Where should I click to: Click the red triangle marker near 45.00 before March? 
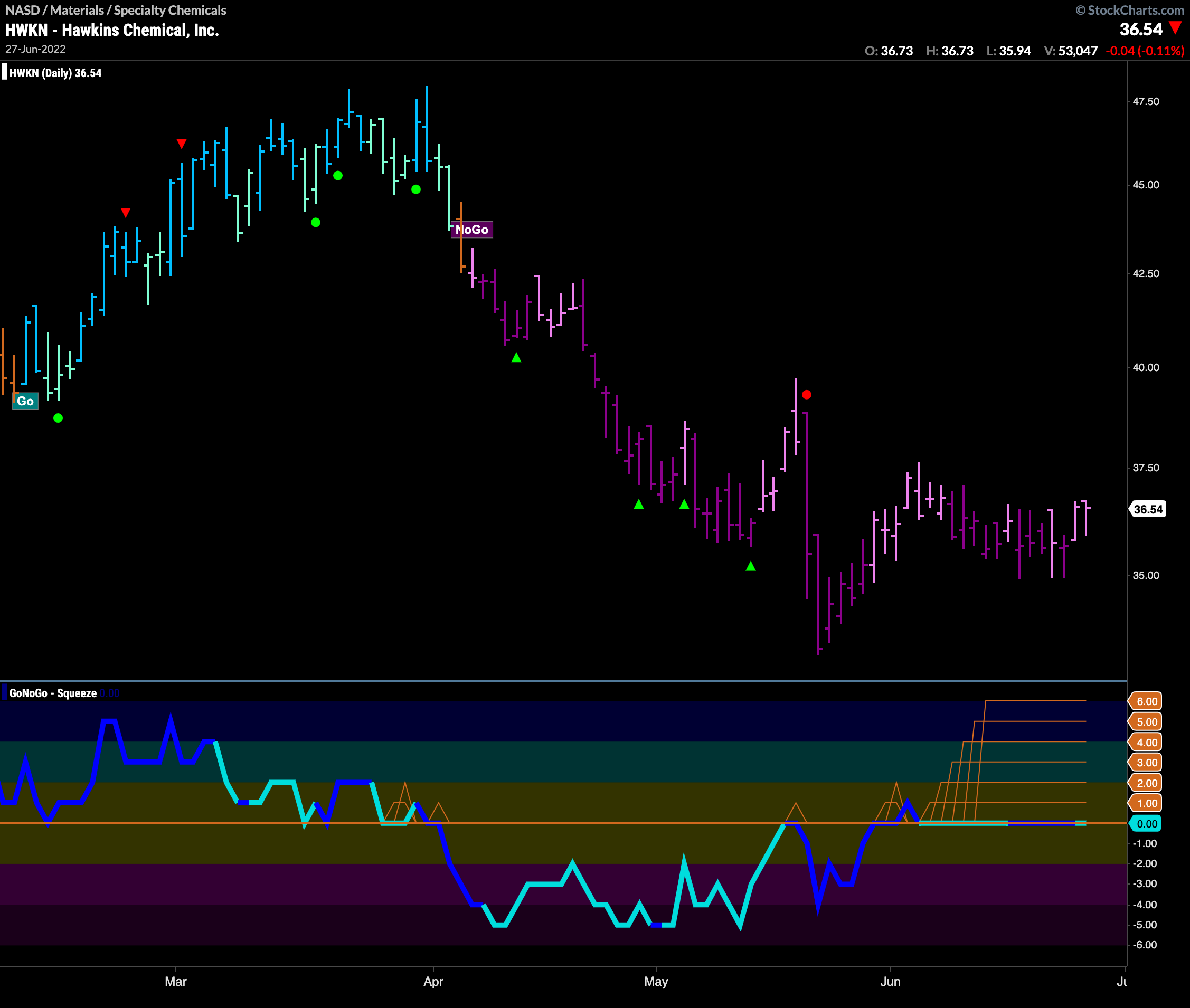[181, 144]
